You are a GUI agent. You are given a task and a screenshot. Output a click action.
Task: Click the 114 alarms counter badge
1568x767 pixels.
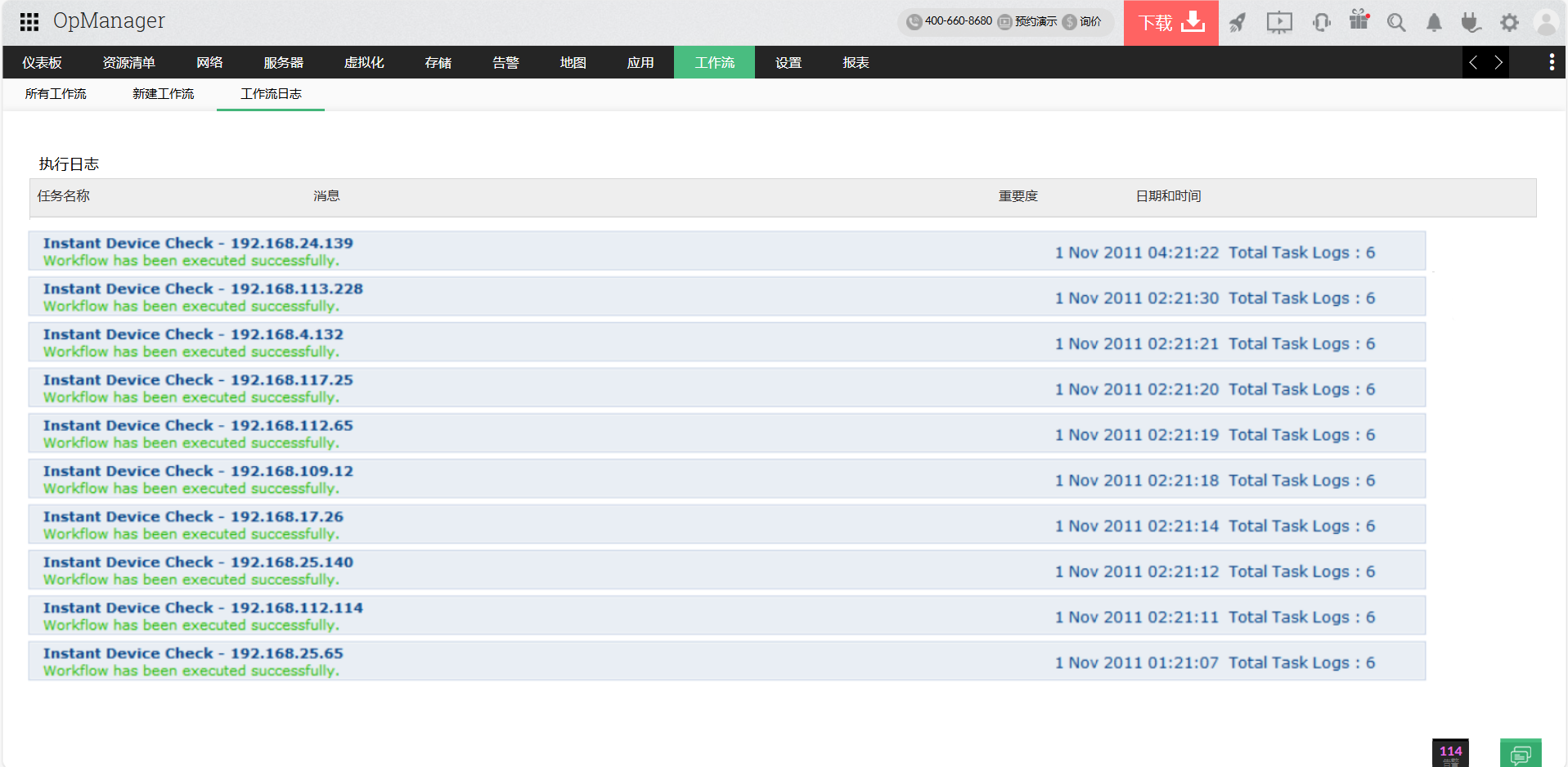point(1450,753)
